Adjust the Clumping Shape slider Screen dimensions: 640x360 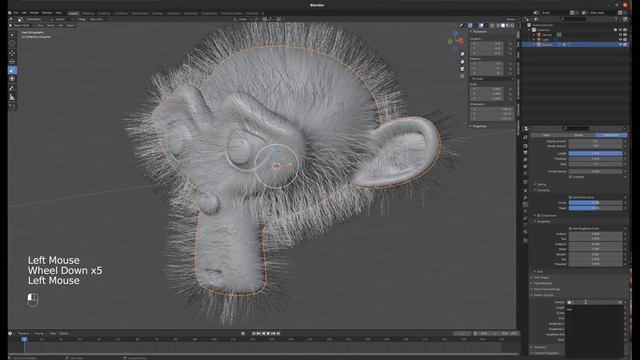[x=596, y=208]
